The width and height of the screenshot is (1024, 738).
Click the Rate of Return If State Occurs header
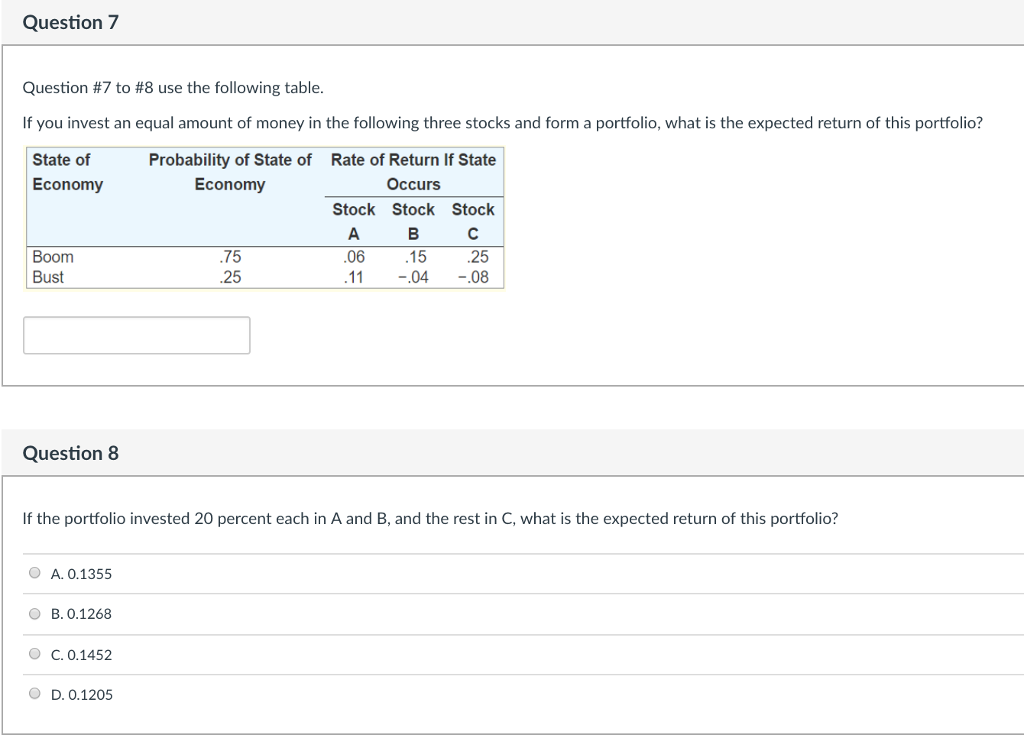click(411, 171)
